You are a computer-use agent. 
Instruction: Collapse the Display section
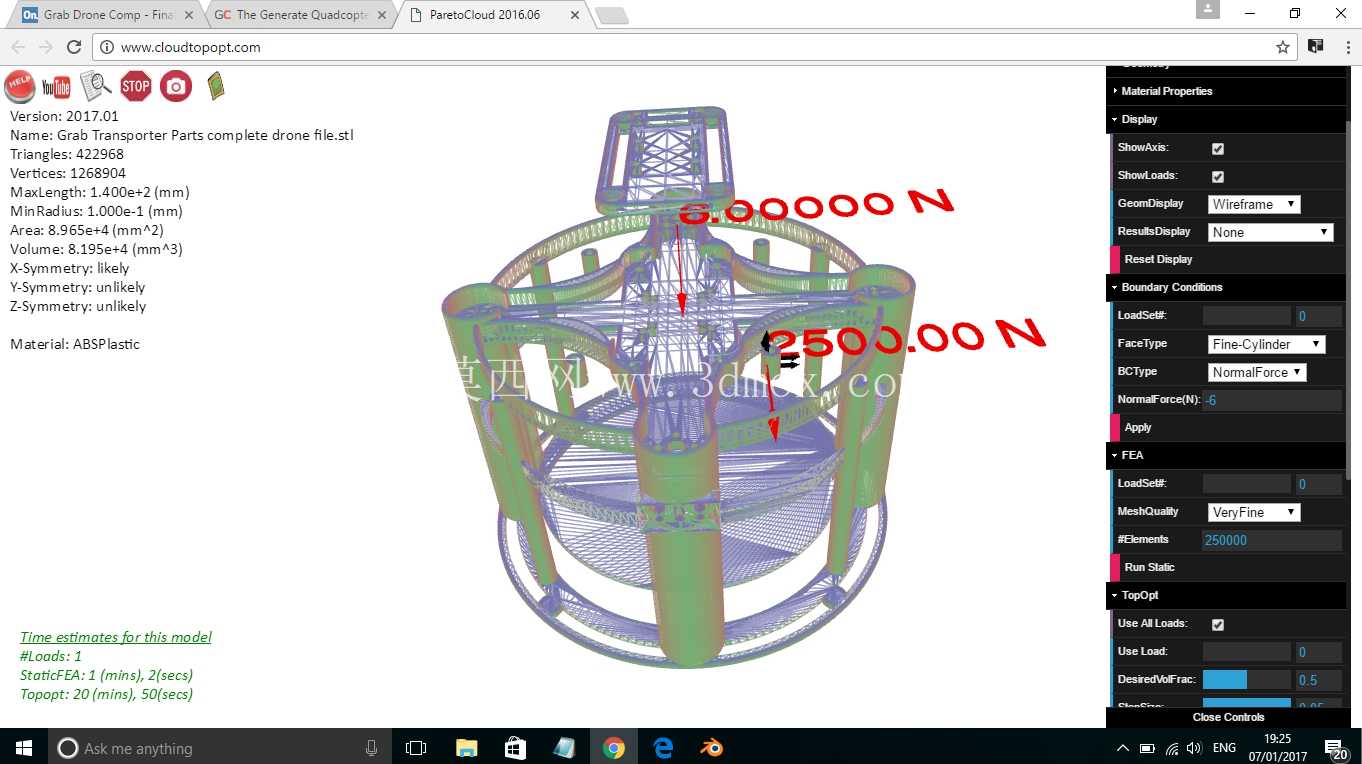click(1226, 119)
